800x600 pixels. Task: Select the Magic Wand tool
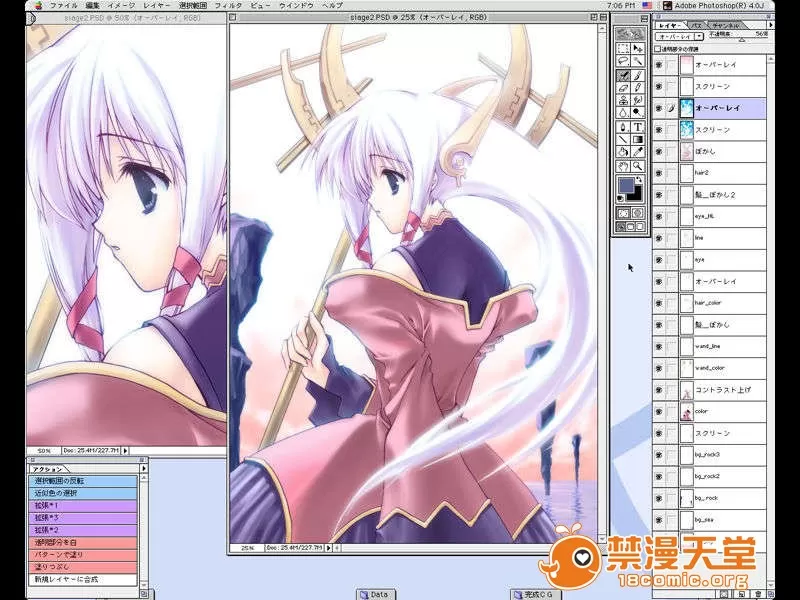[637, 62]
